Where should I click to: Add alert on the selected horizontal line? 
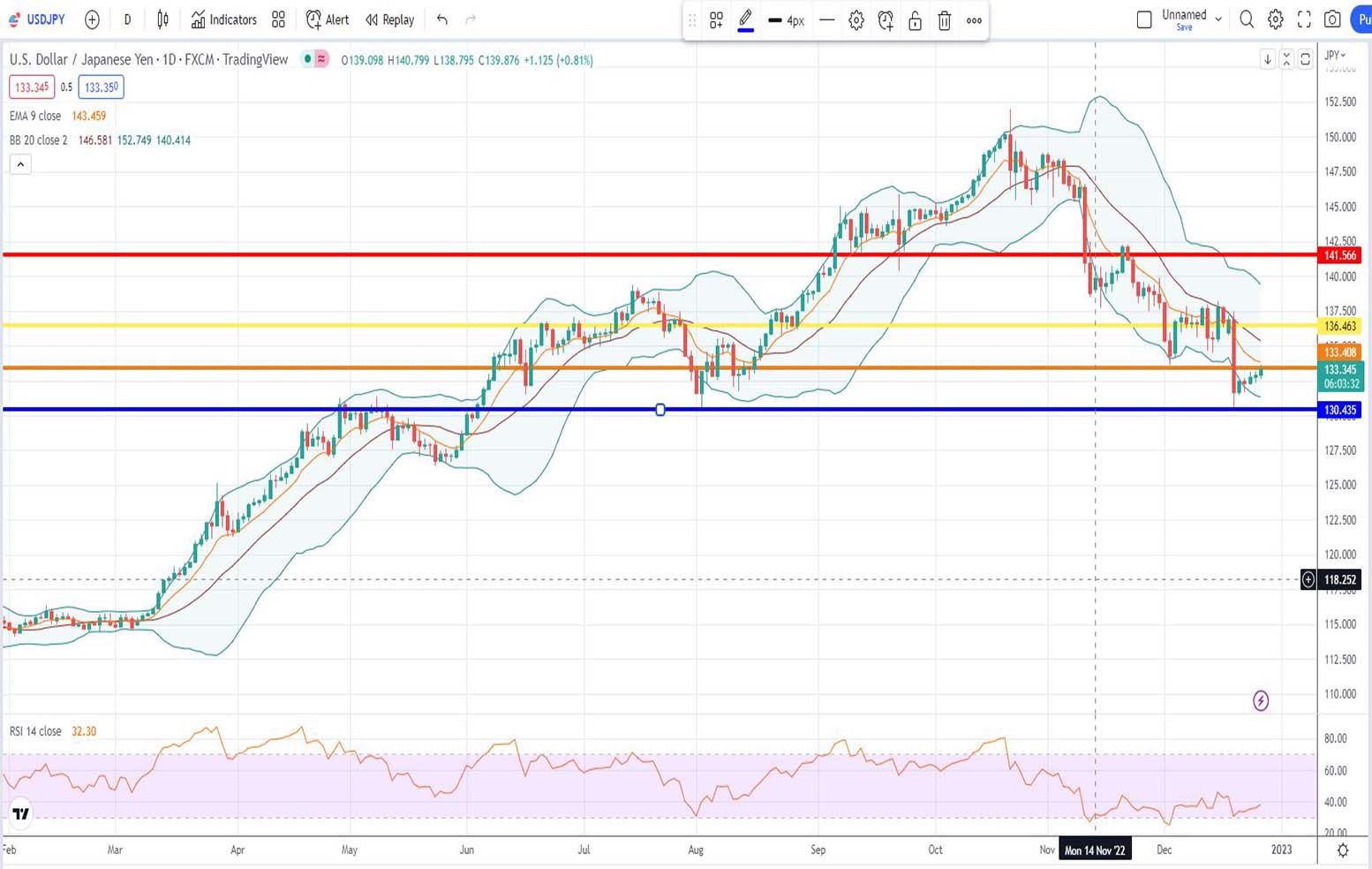click(x=886, y=20)
